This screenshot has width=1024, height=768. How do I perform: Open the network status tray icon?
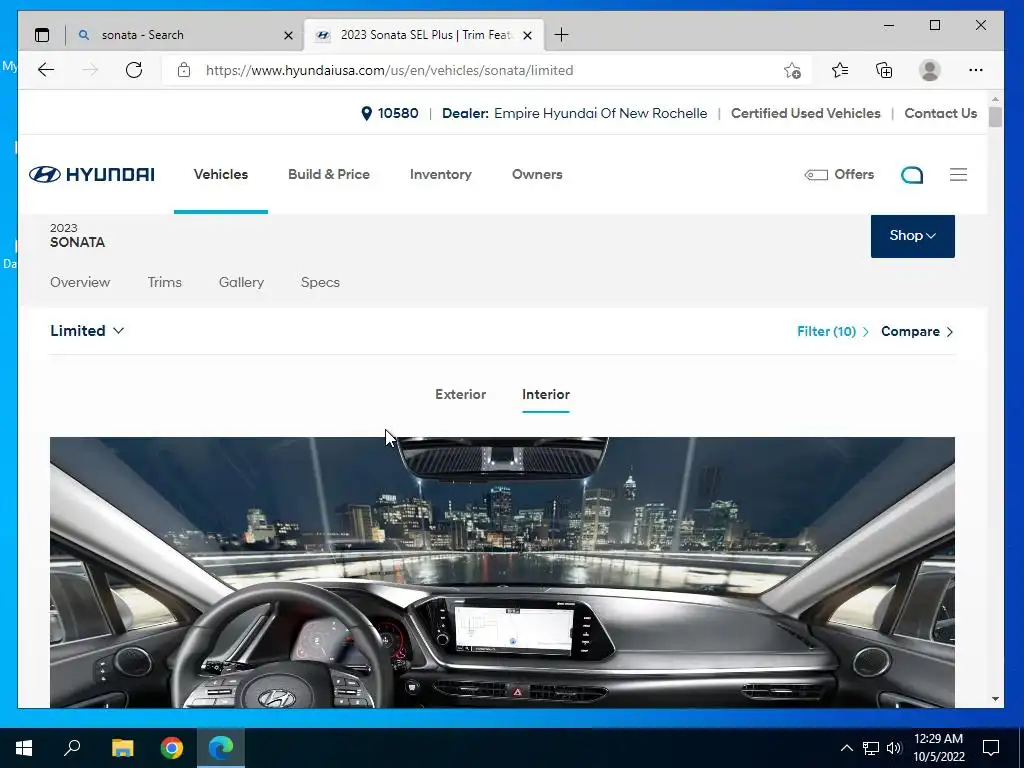coord(871,748)
